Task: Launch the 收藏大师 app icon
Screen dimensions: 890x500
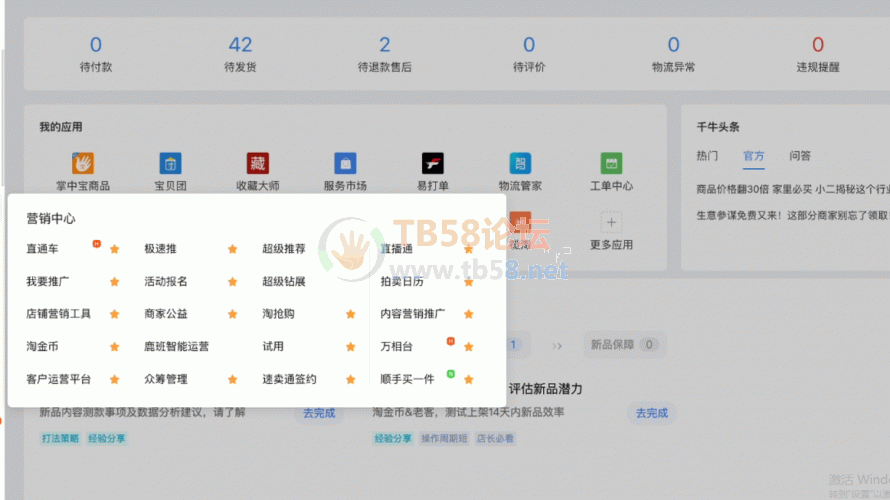Action: tap(258, 163)
